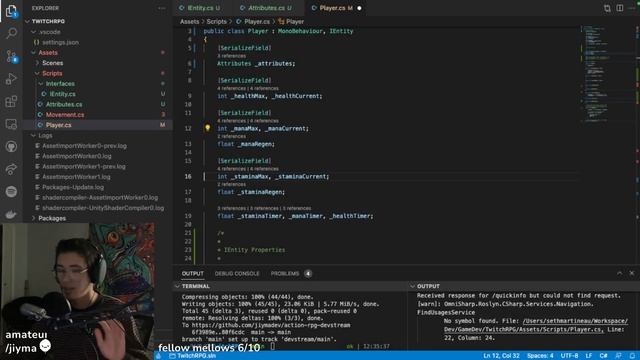Expand the Scenes folder
This screenshot has height=360, width=640.
pyautogui.click(x=37, y=63)
